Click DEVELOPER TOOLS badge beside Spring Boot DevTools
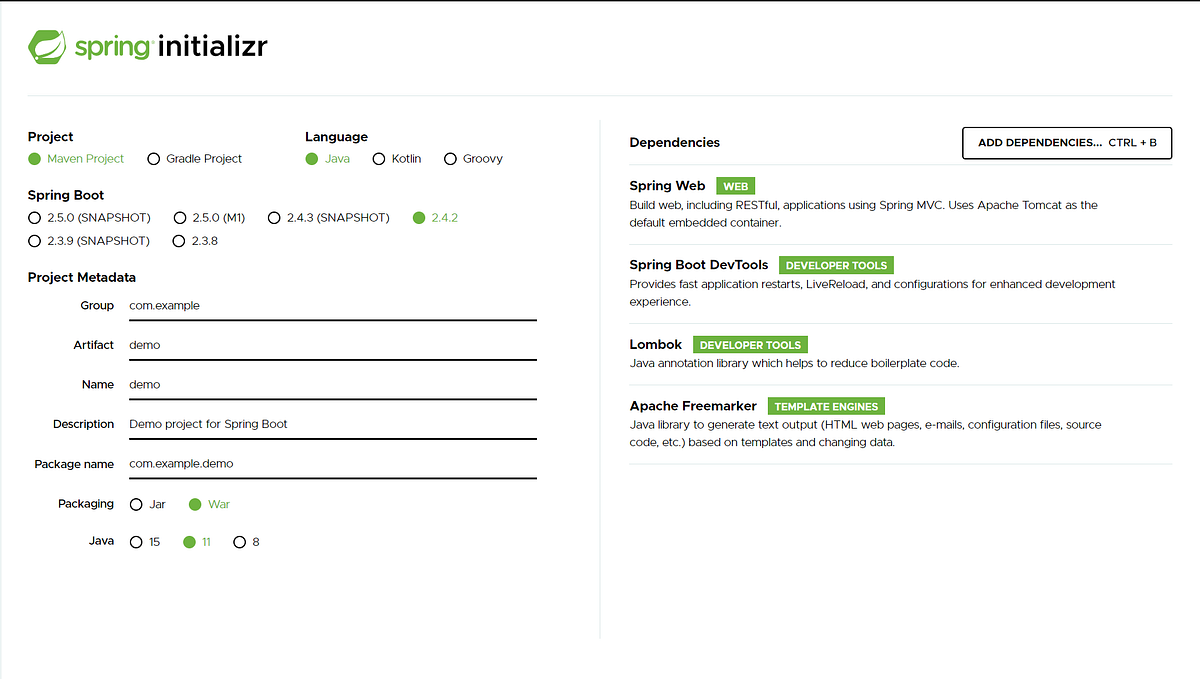This screenshot has height=679, width=1200. pyautogui.click(x=836, y=265)
